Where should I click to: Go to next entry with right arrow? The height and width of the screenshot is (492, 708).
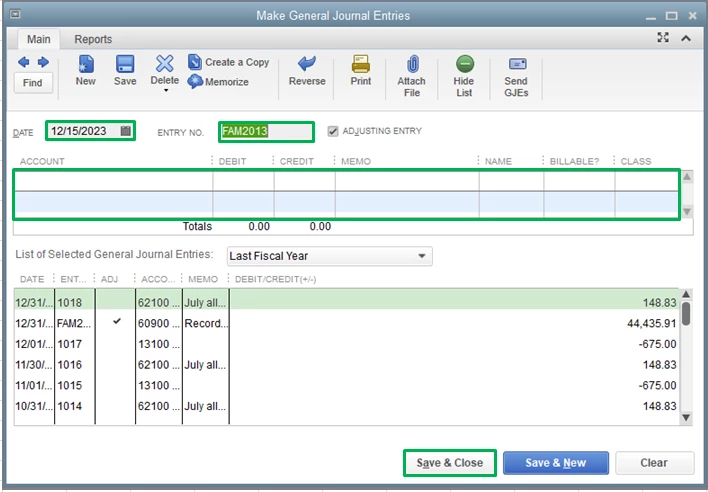pyautogui.click(x=43, y=62)
